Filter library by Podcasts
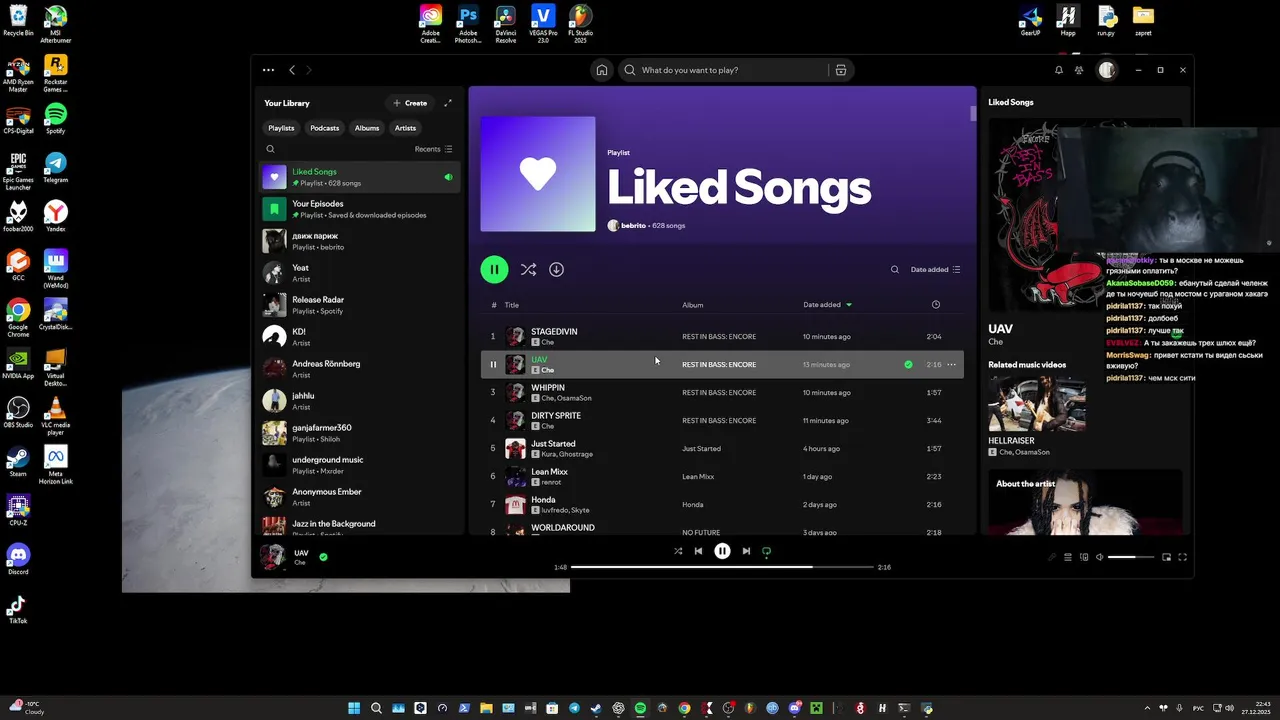Viewport: 1280px width, 720px height. tap(324, 128)
